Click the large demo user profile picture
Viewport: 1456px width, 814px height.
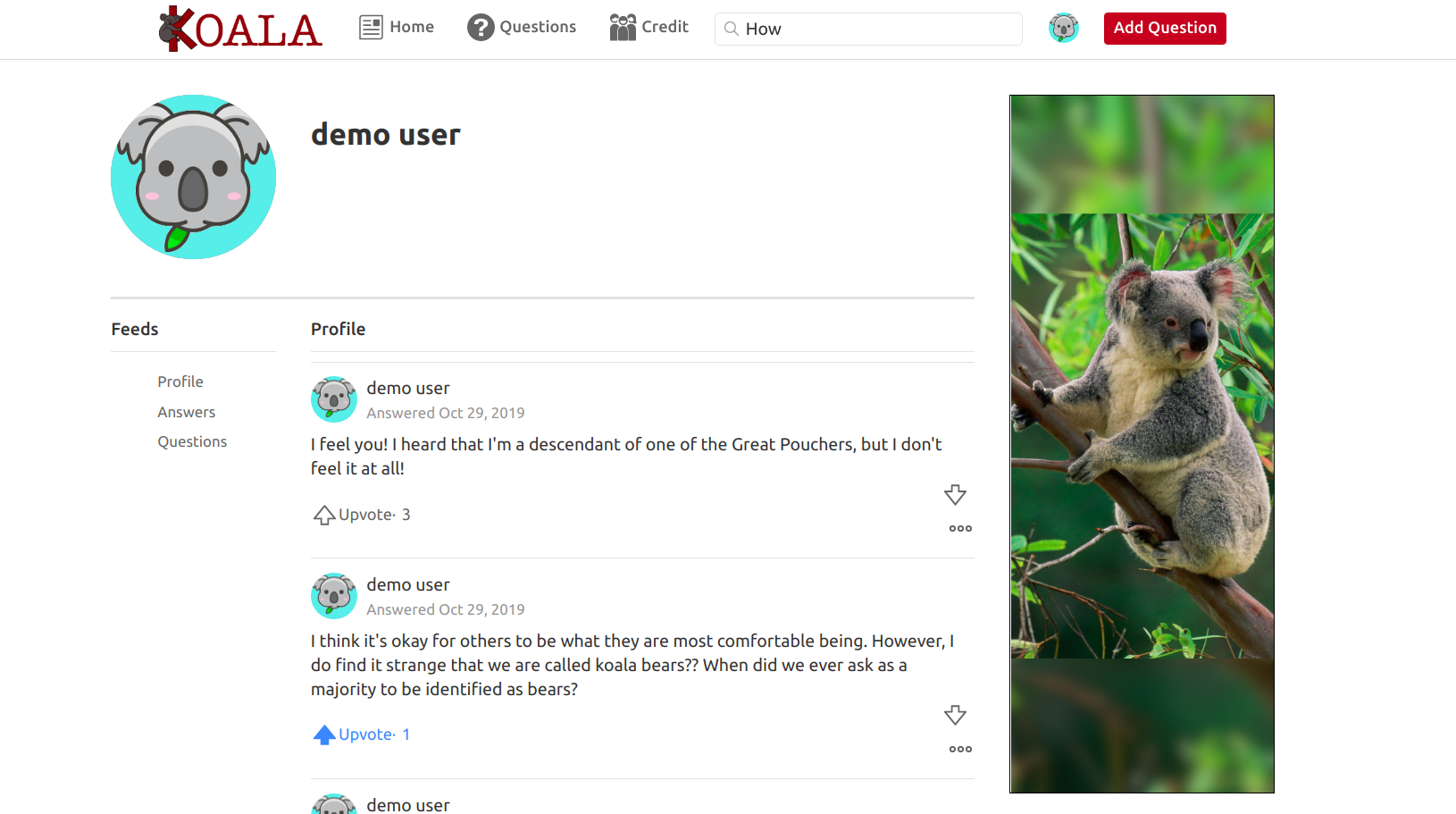click(193, 177)
